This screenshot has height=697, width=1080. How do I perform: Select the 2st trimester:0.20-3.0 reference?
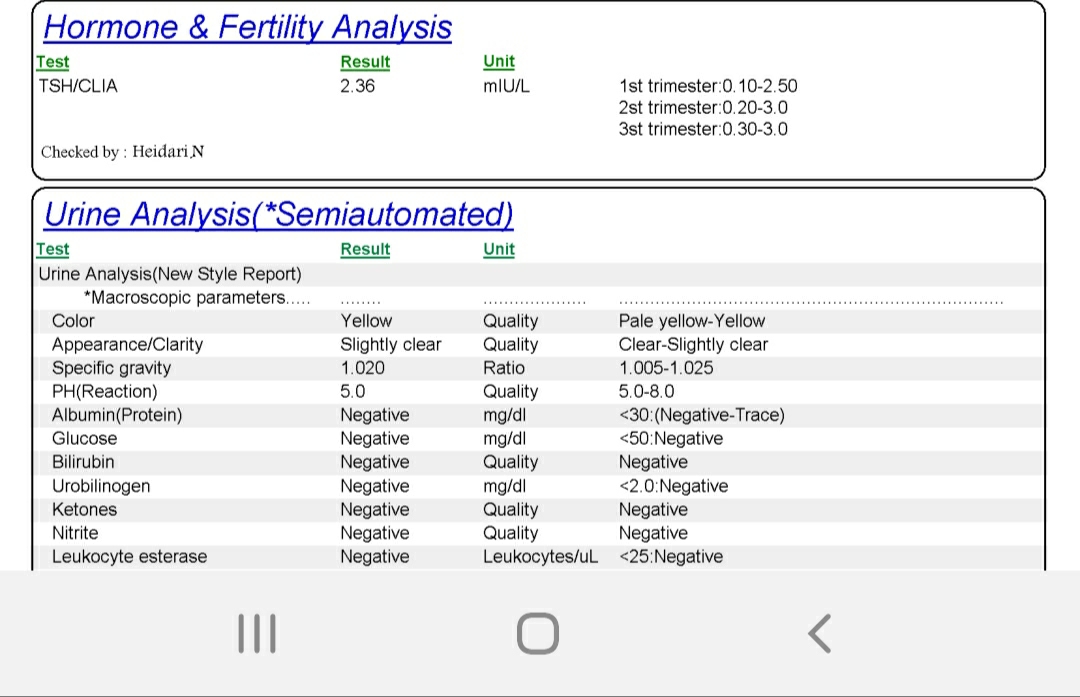[703, 107]
